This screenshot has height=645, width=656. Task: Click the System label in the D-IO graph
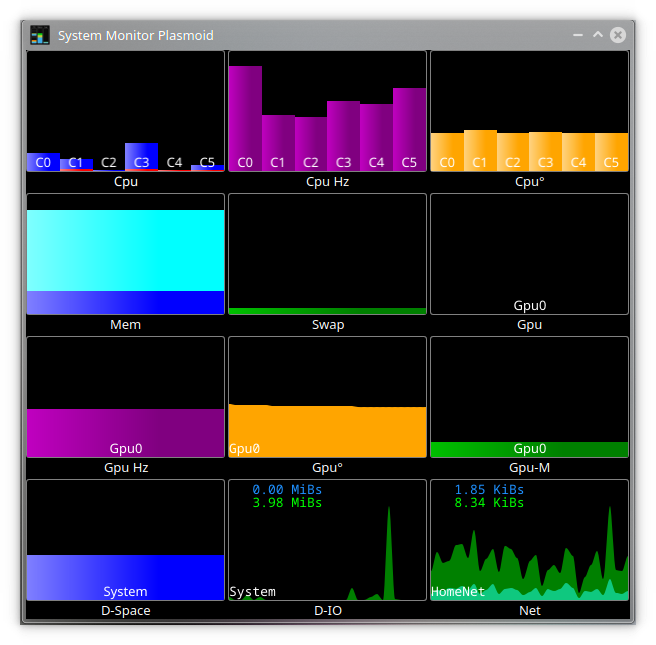(x=253, y=591)
